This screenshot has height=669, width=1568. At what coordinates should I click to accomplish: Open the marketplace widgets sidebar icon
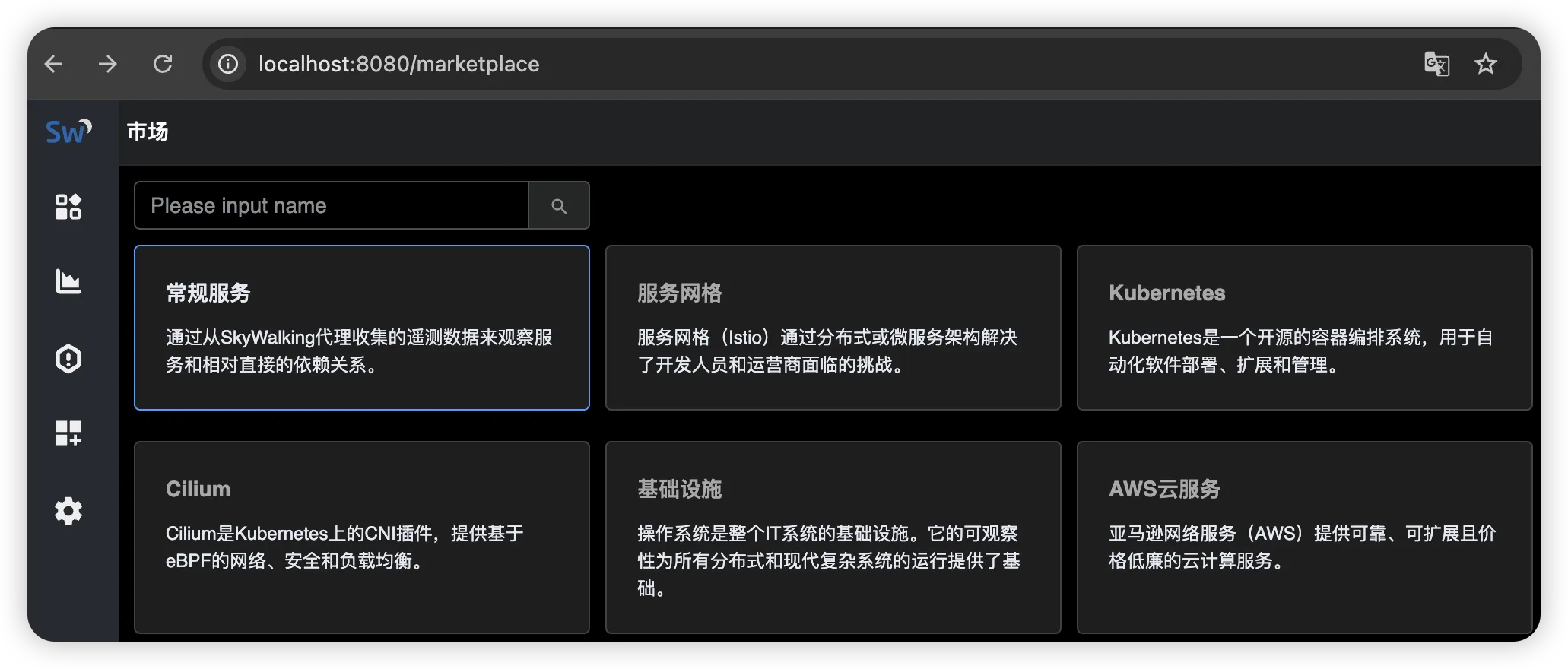pos(68,207)
